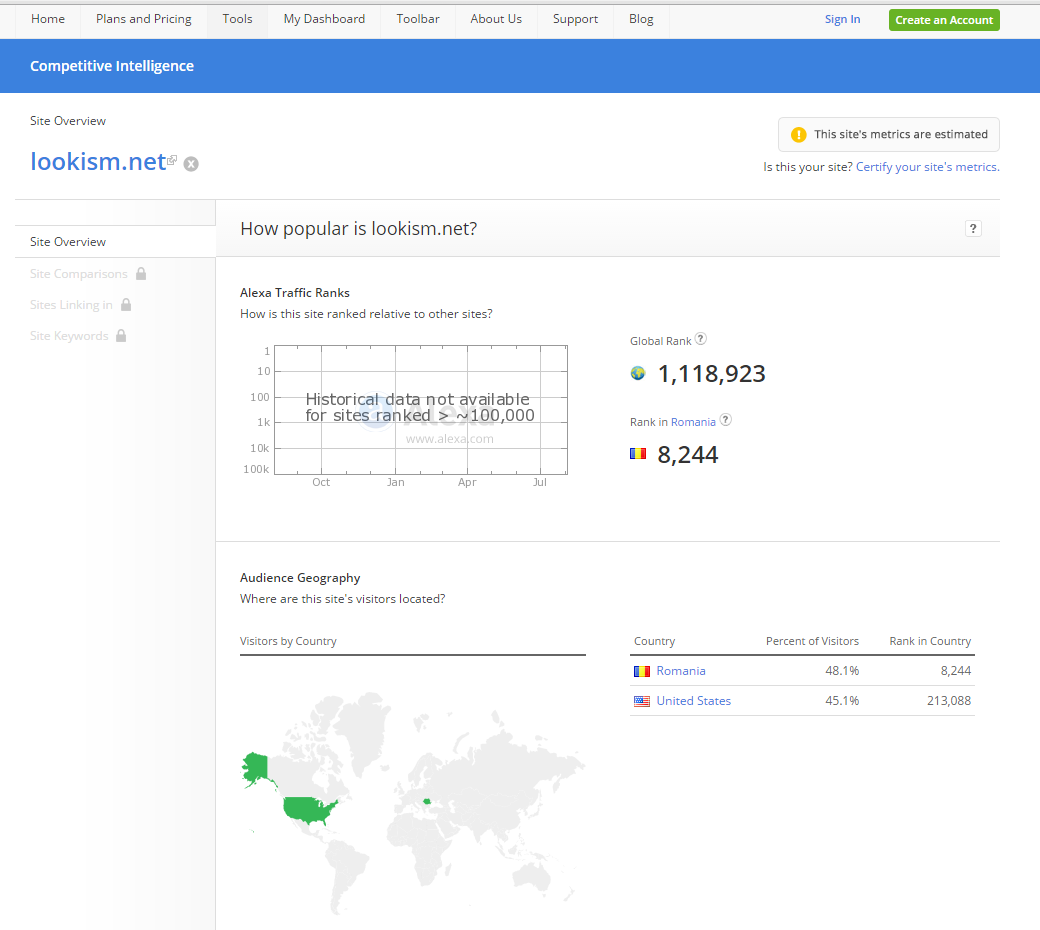Click the Romania flag in country table
Viewport: 1040px width, 930px height.
[641, 671]
